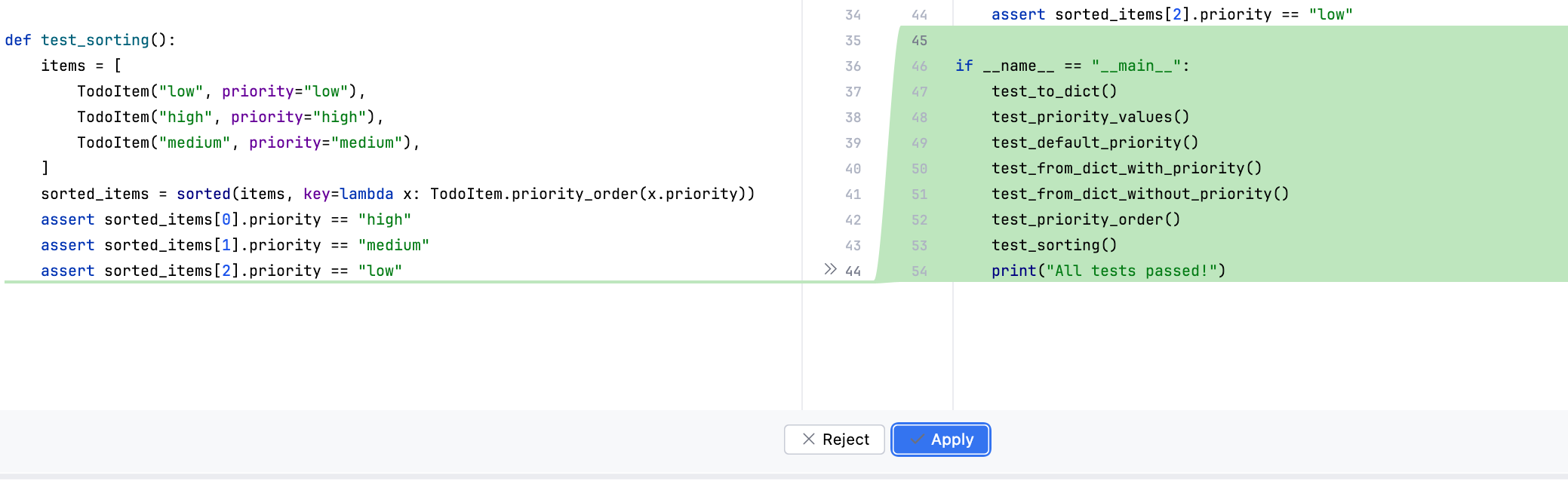Click the checkmark icon inside the Apply button
The image size is (1568, 481).
(x=917, y=440)
